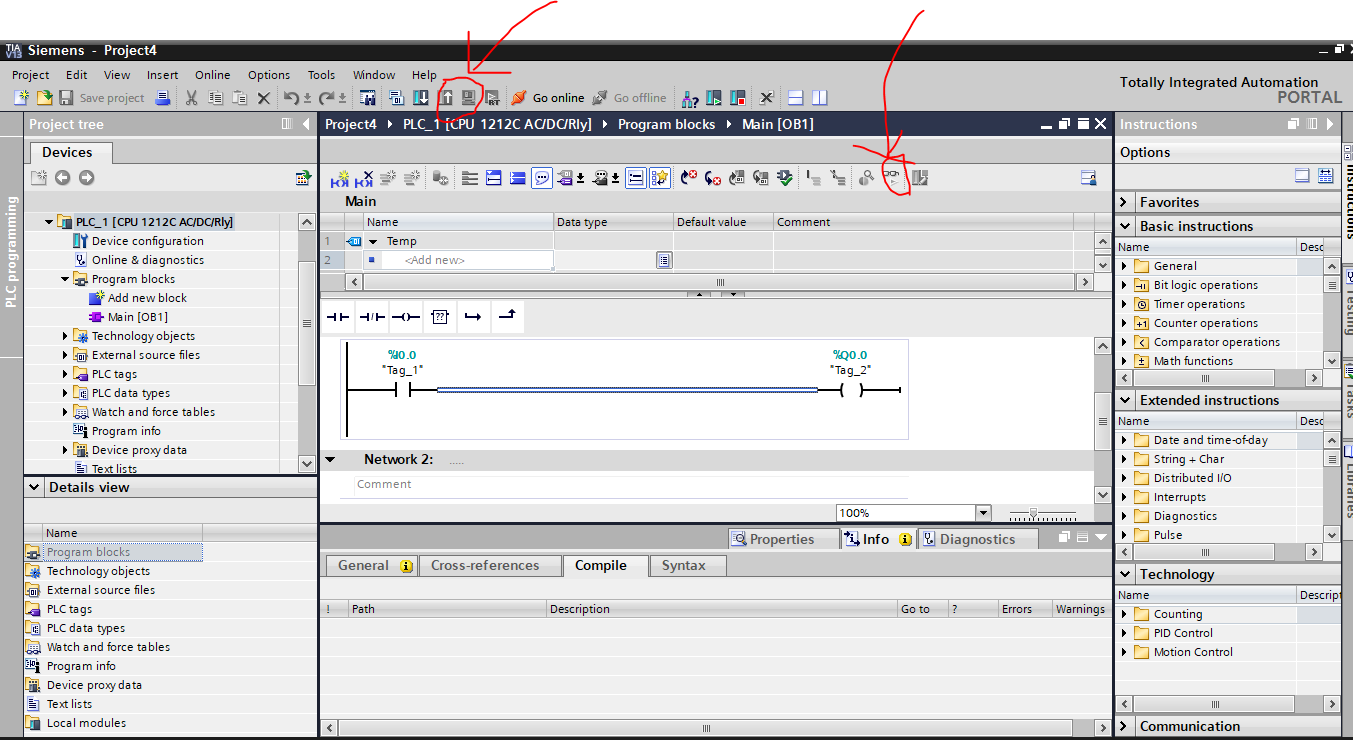Click the Open project folder icon
The image size is (1353, 740).
pos(44,98)
